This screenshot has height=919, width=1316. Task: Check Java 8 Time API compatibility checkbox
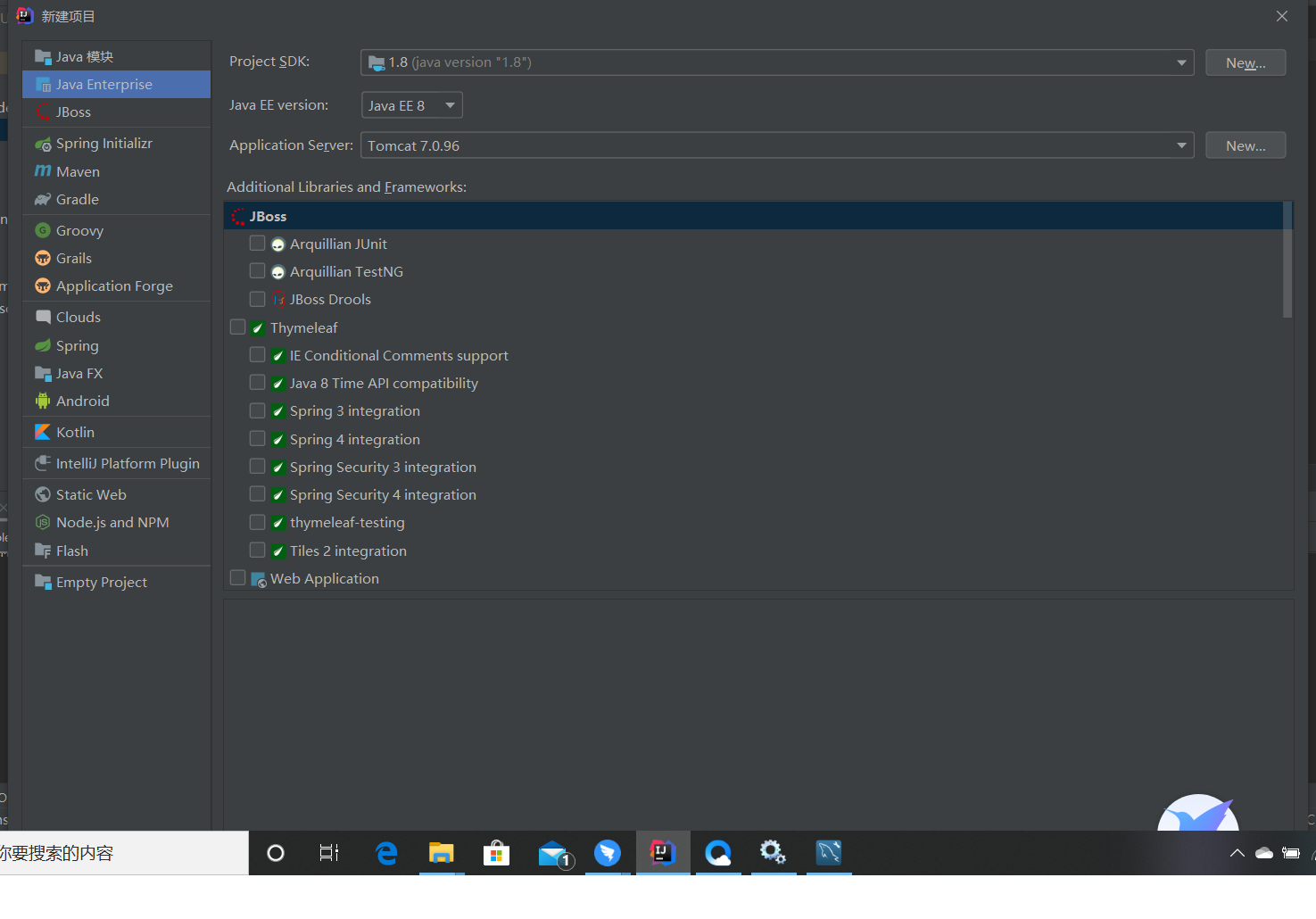[x=258, y=383]
